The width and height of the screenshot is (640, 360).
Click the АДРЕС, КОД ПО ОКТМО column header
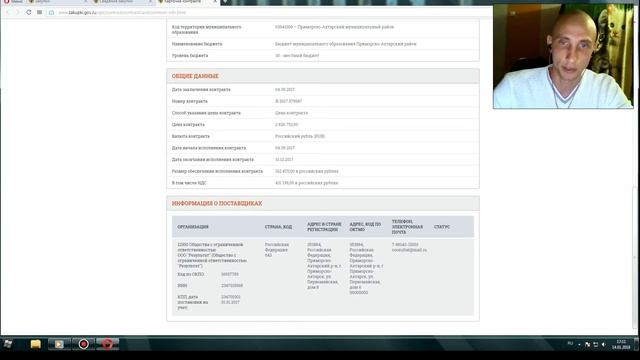[x=365, y=227]
